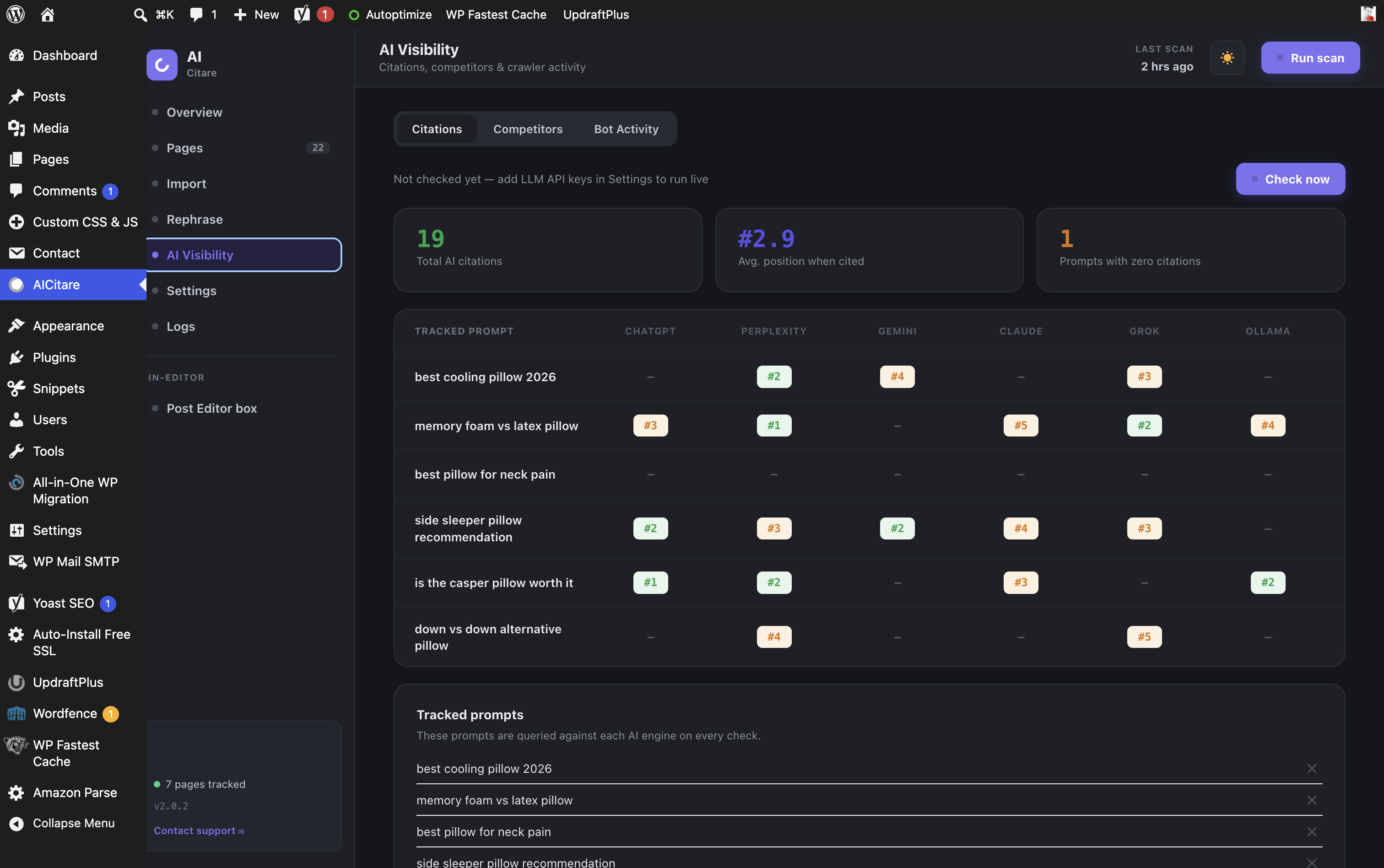Image resolution: width=1384 pixels, height=868 pixels.
Task: Click the Avg. position when cited card
Action: pos(869,250)
